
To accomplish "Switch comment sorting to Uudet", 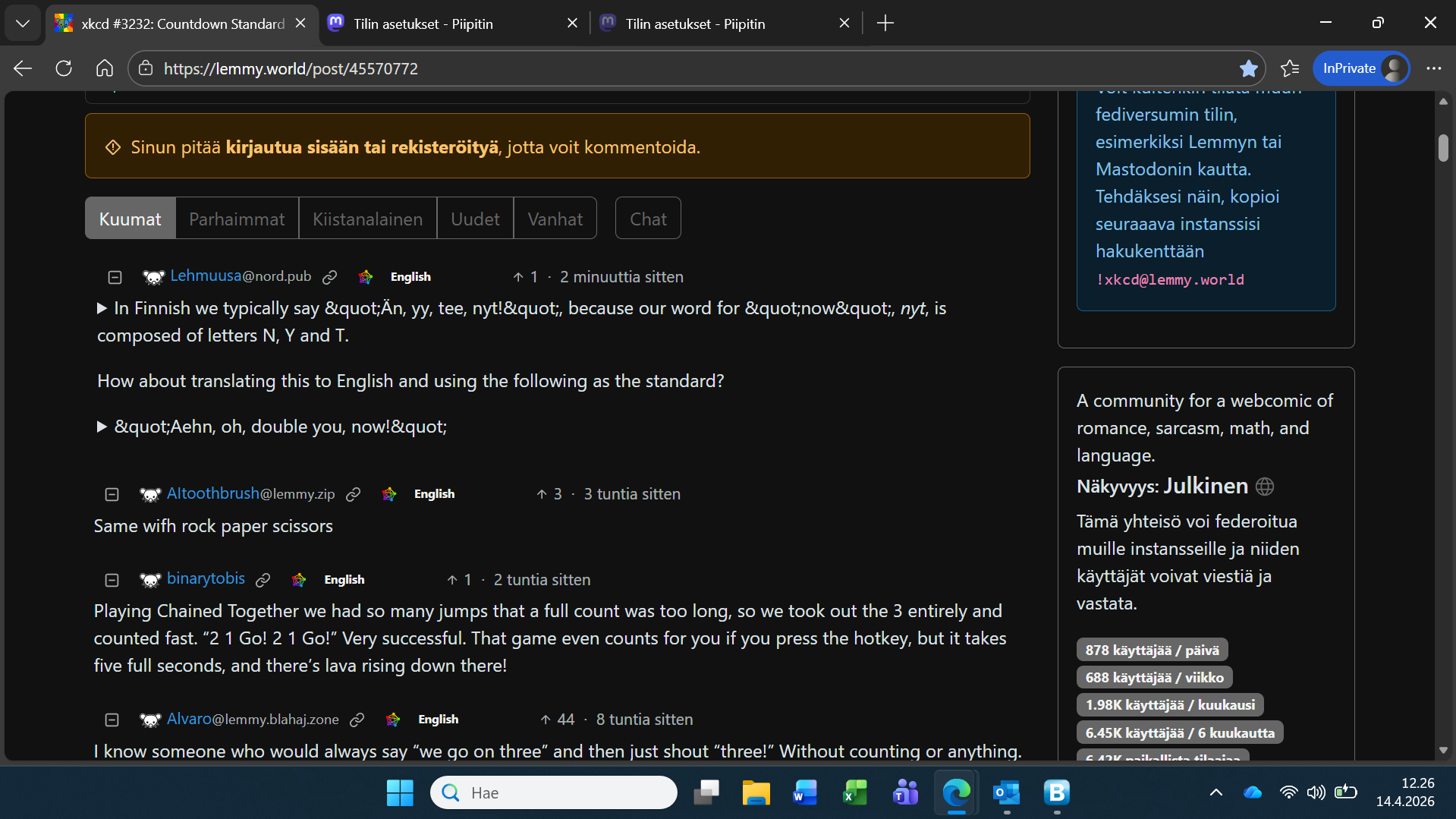I will (x=475, y=219).
